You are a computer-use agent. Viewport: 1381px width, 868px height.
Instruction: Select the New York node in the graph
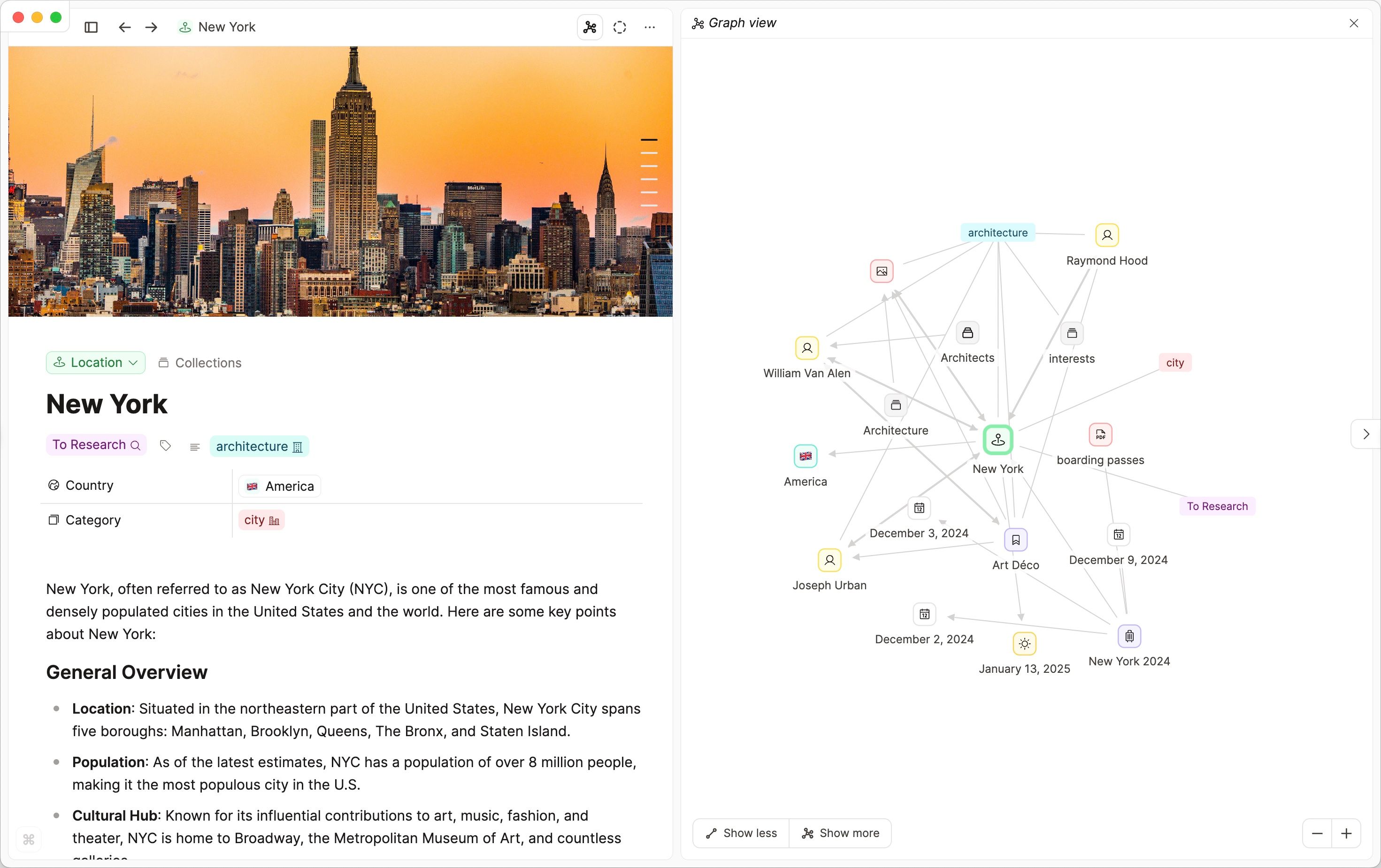[x=998, y=440]
